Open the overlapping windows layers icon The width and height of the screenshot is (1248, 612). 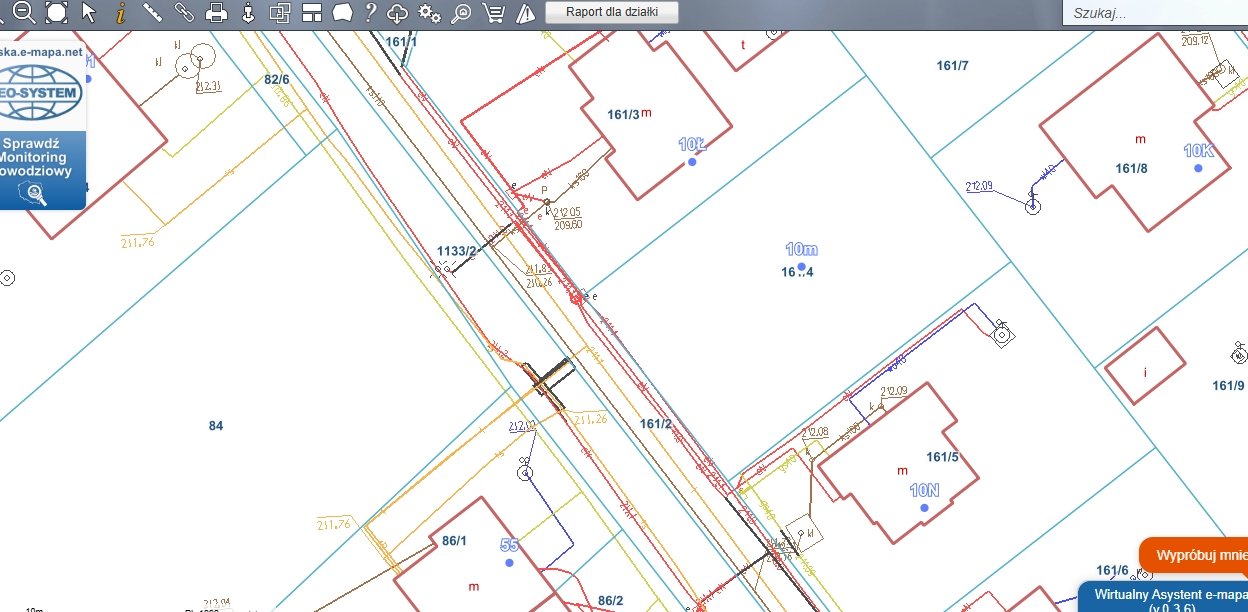pyautogui.click(x=280, y=12)
